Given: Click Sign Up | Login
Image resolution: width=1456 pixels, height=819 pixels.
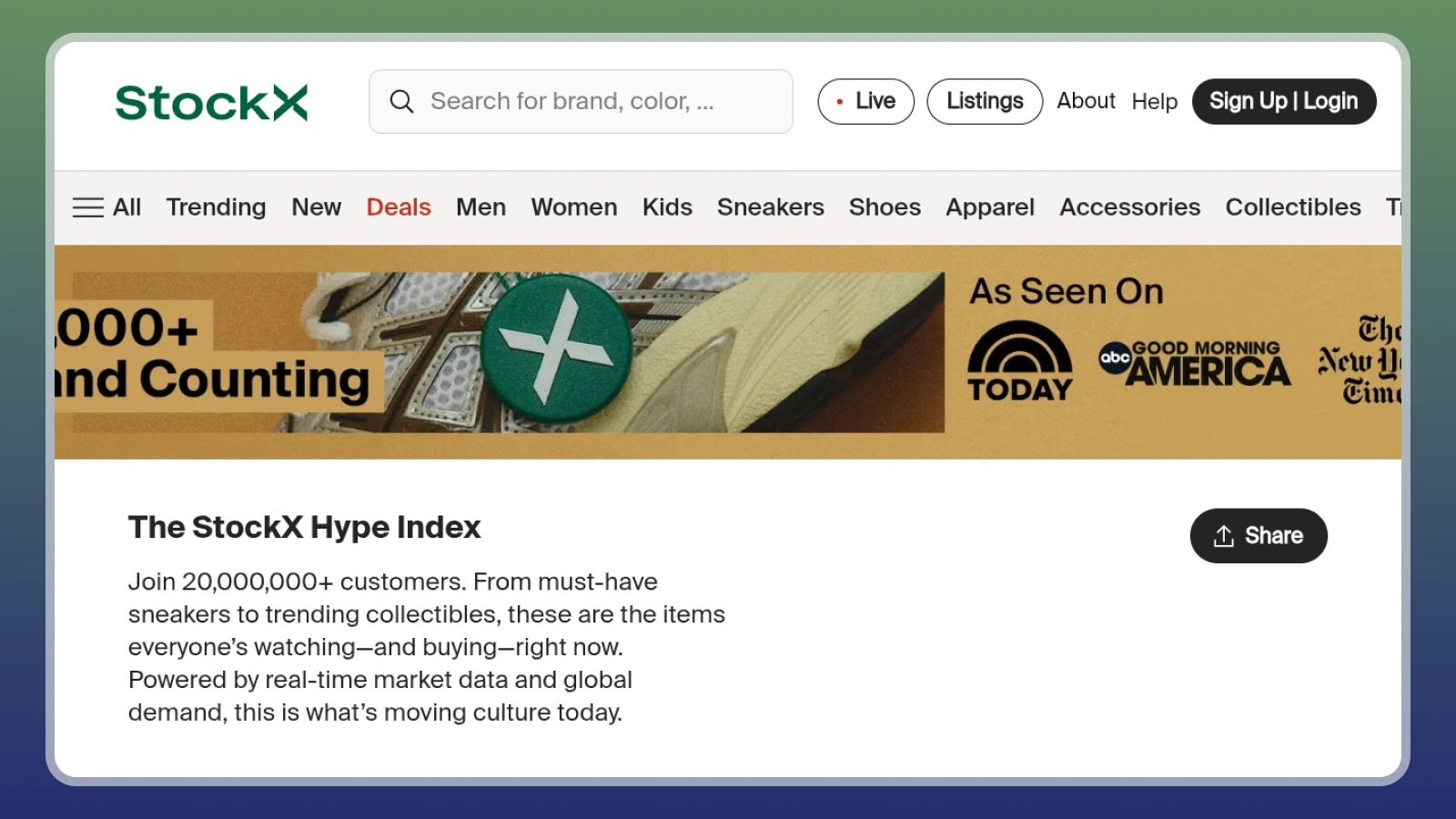Looking at the screenshot, I should click(x=1284, y=101).
